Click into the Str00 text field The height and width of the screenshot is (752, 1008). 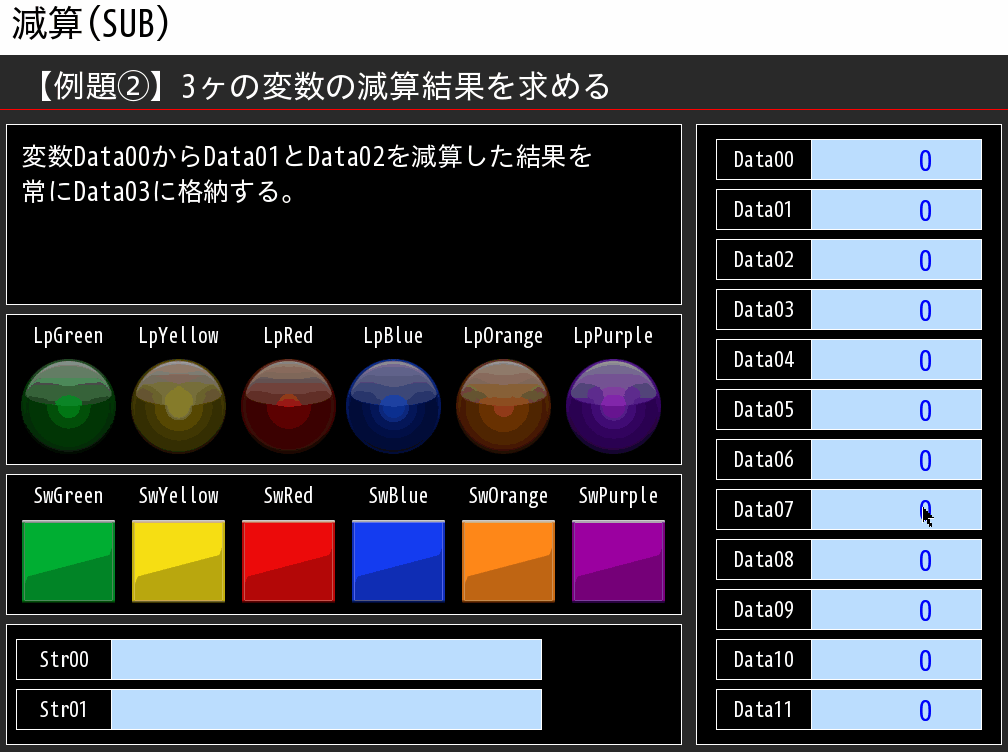click(x=327, y=659)
